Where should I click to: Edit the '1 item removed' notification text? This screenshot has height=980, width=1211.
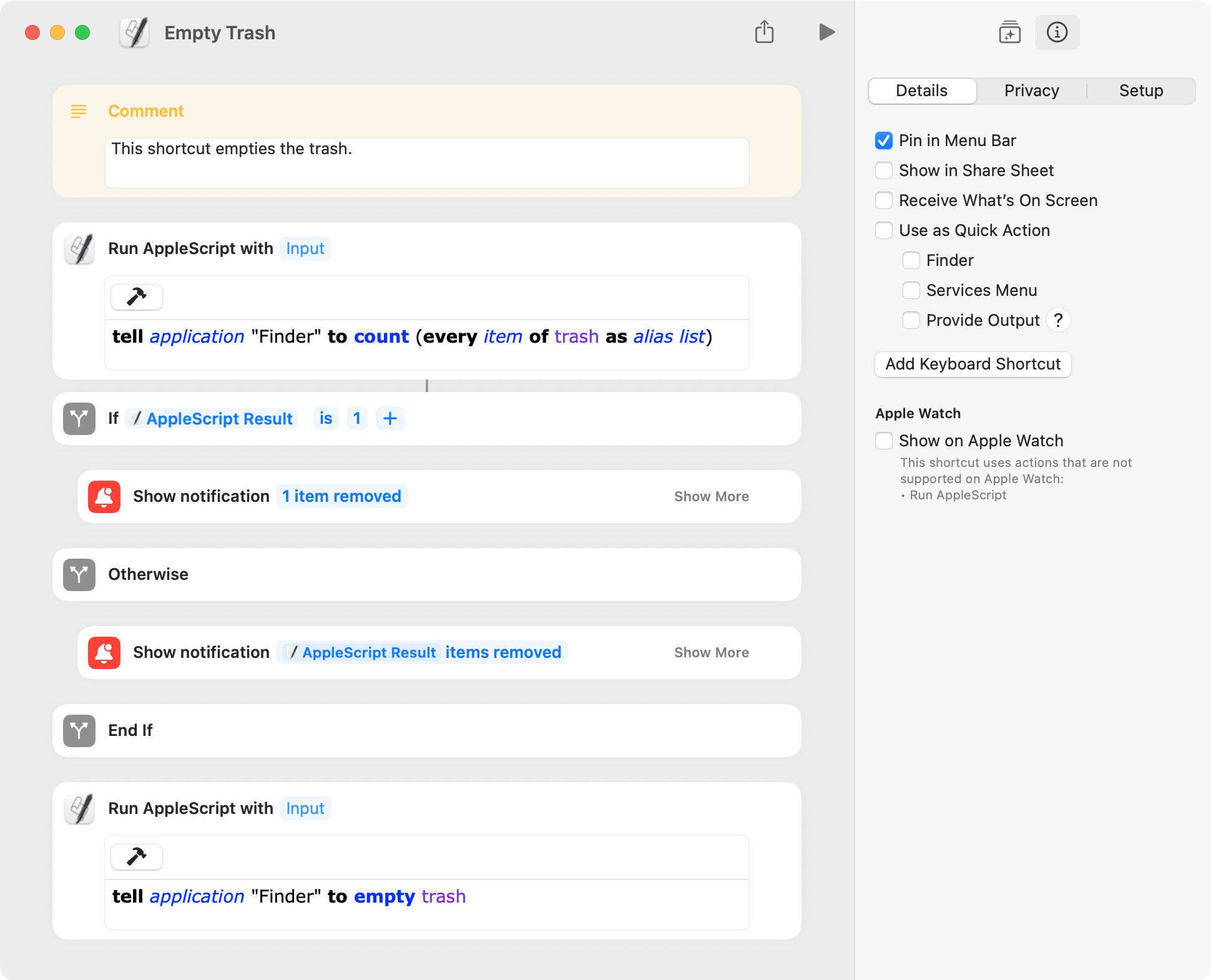(341, 496)
